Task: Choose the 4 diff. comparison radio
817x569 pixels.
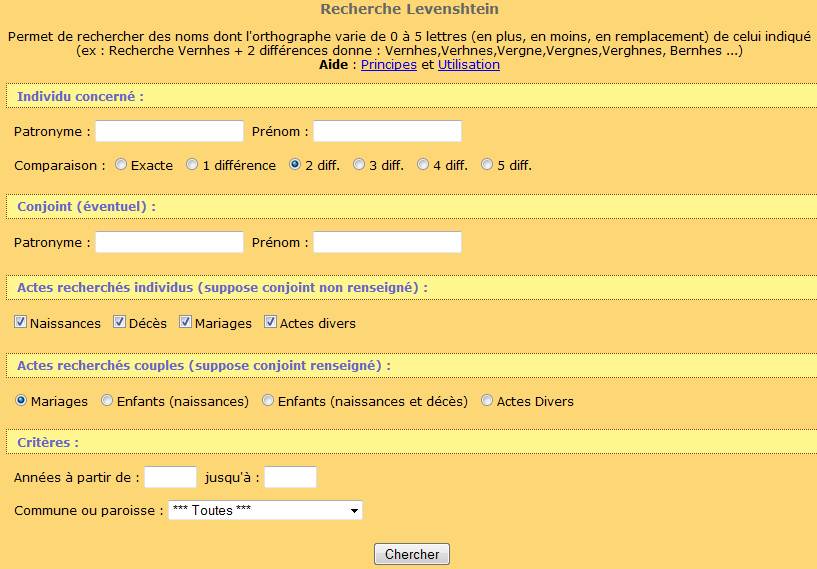Action: [x=423, y=165]
